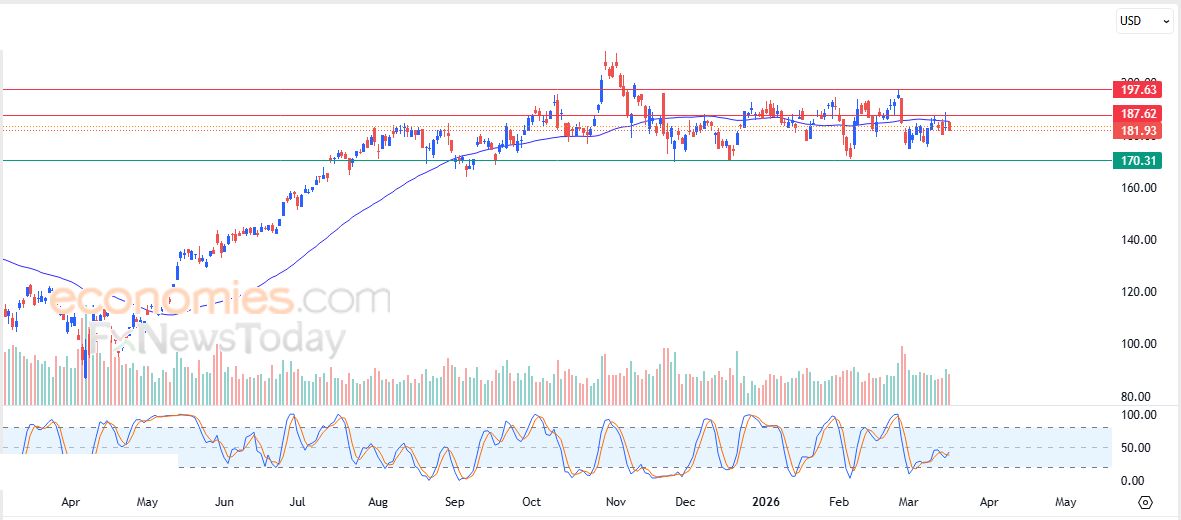This screenshot has height=520, width=1181.
Task: Select the green 170.31 support label
Action: pos(1136,160)
